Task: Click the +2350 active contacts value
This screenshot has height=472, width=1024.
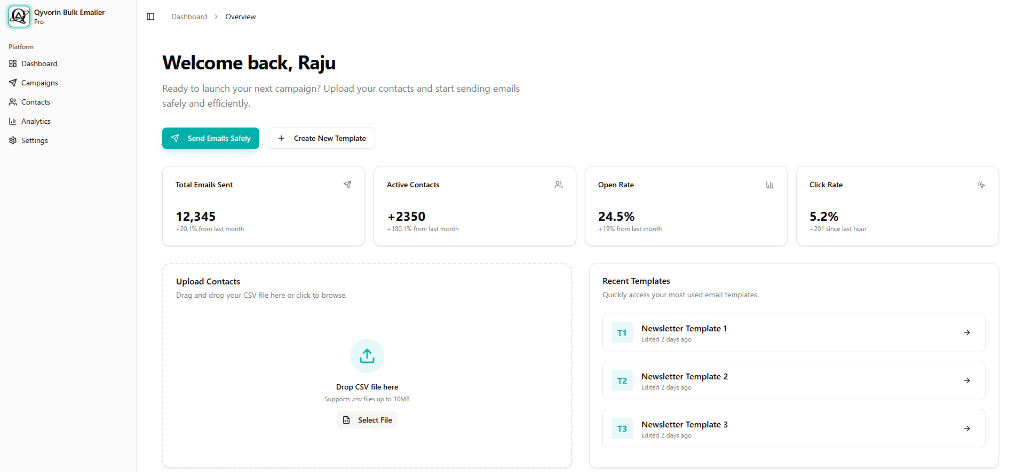Action: coord(408,217)
